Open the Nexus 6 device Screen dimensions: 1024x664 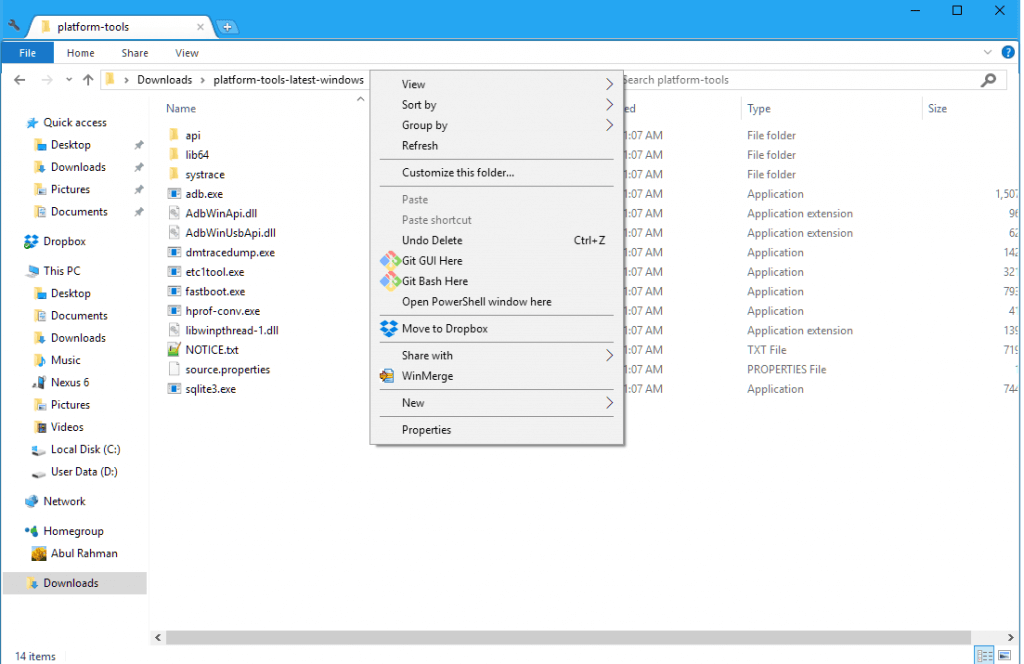click(x=70, y=382)
